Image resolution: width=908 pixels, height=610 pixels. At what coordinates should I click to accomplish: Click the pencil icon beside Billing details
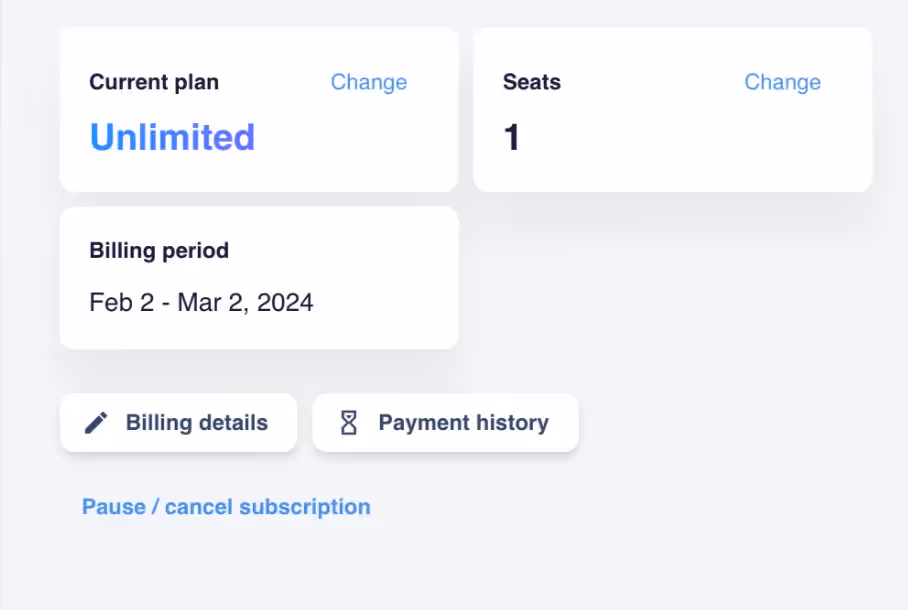point(96,423)
